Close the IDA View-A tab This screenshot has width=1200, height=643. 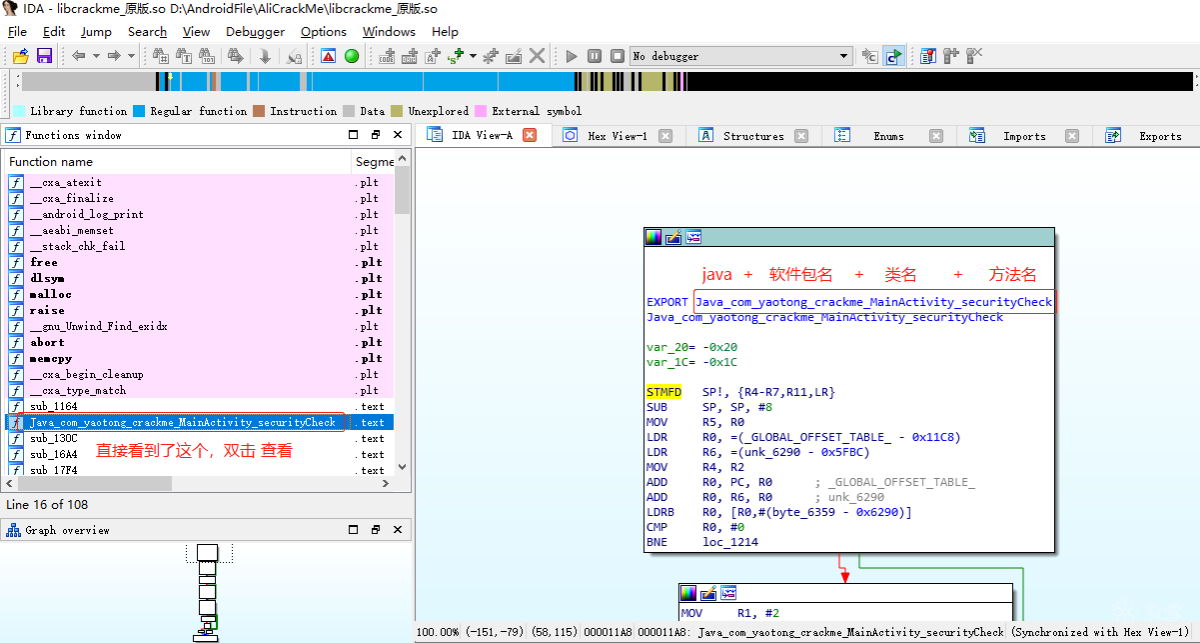[529, 135]
